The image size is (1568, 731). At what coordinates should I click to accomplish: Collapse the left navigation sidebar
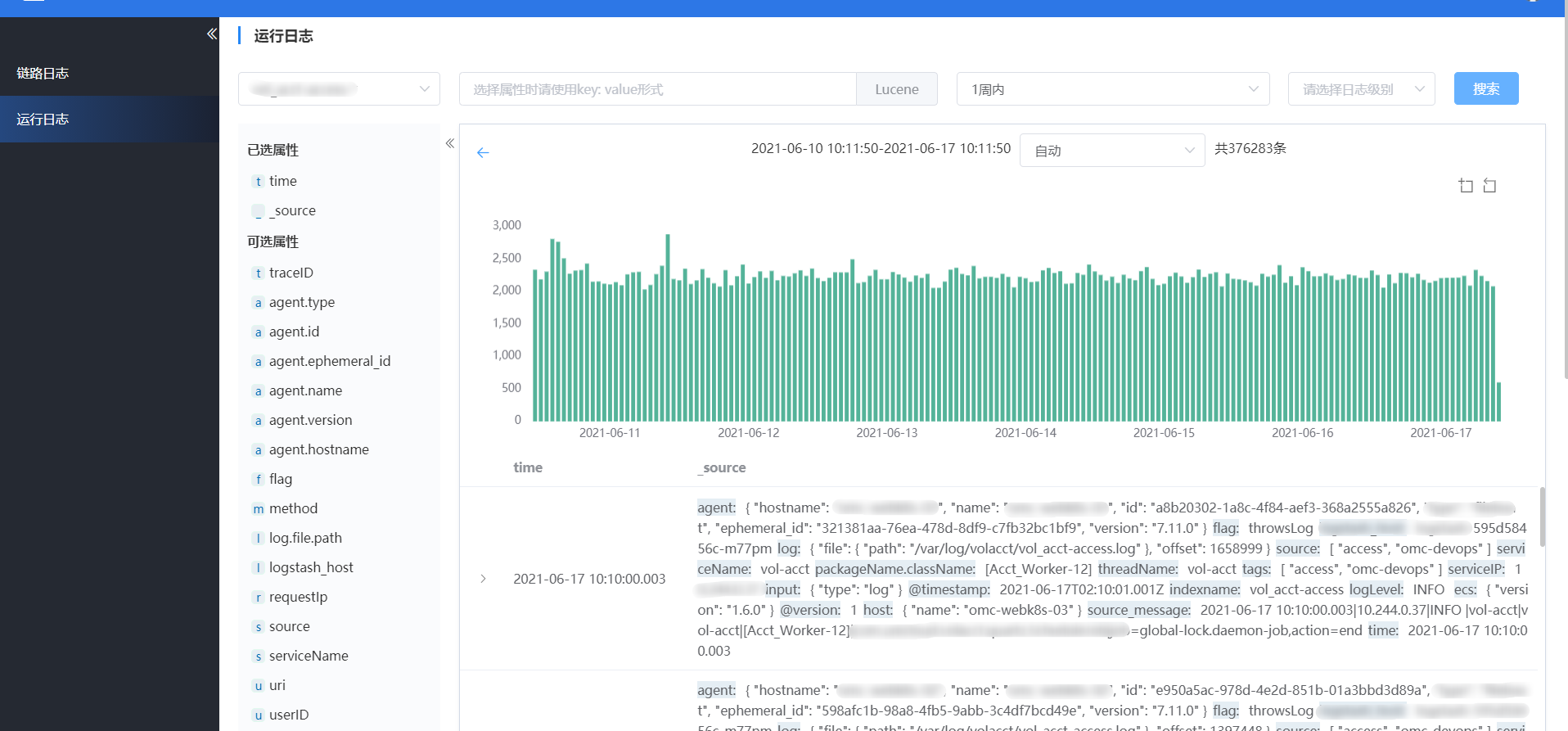click(211, 34)
